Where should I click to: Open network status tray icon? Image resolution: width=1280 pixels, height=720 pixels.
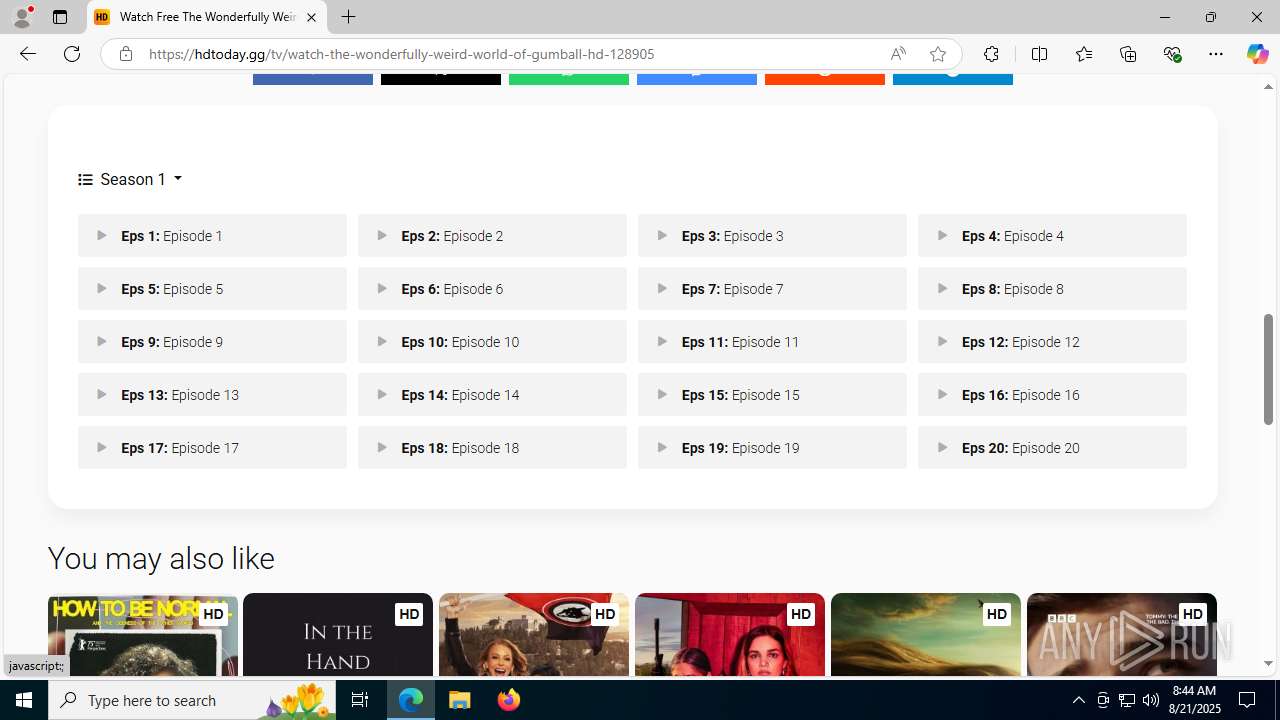pyautogui.click(x=1127, y=700)
